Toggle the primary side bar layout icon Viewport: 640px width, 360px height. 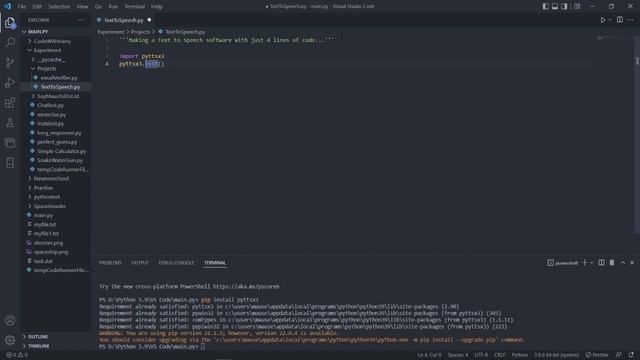tap(546, 7)
